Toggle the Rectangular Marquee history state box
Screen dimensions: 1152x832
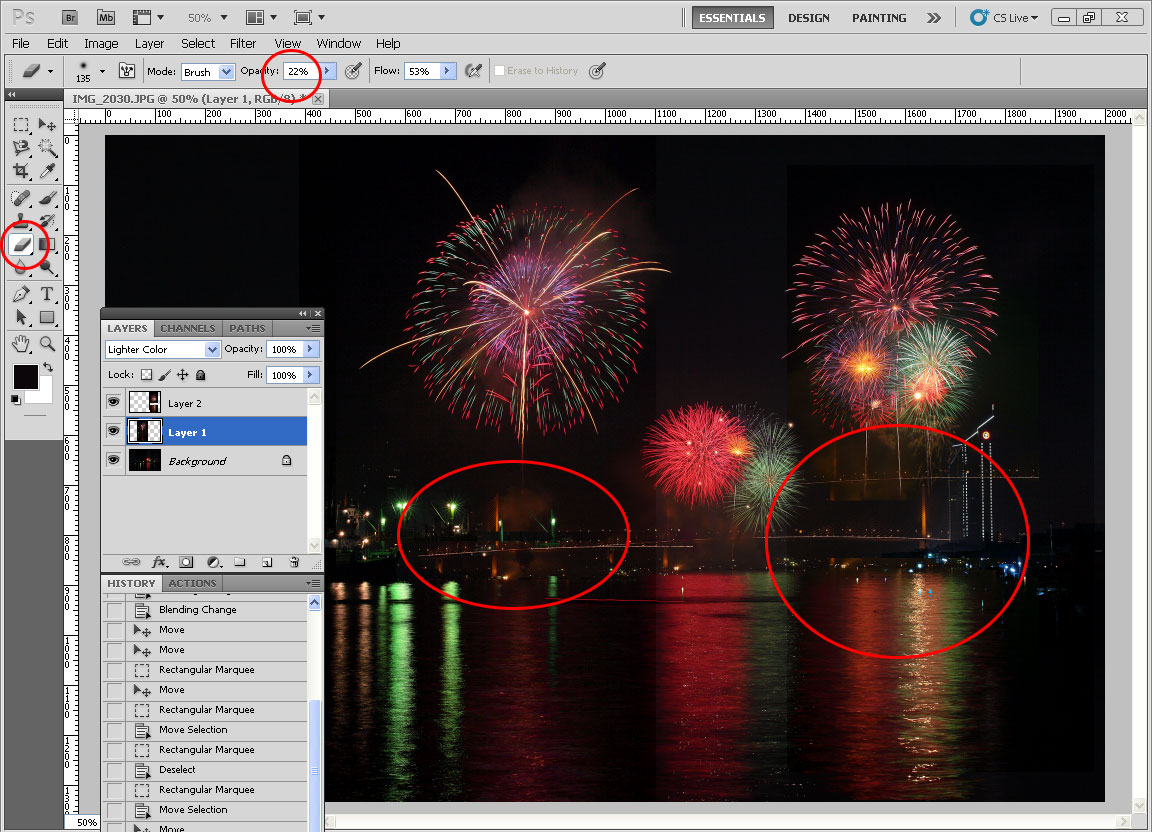tap(115, 670)
